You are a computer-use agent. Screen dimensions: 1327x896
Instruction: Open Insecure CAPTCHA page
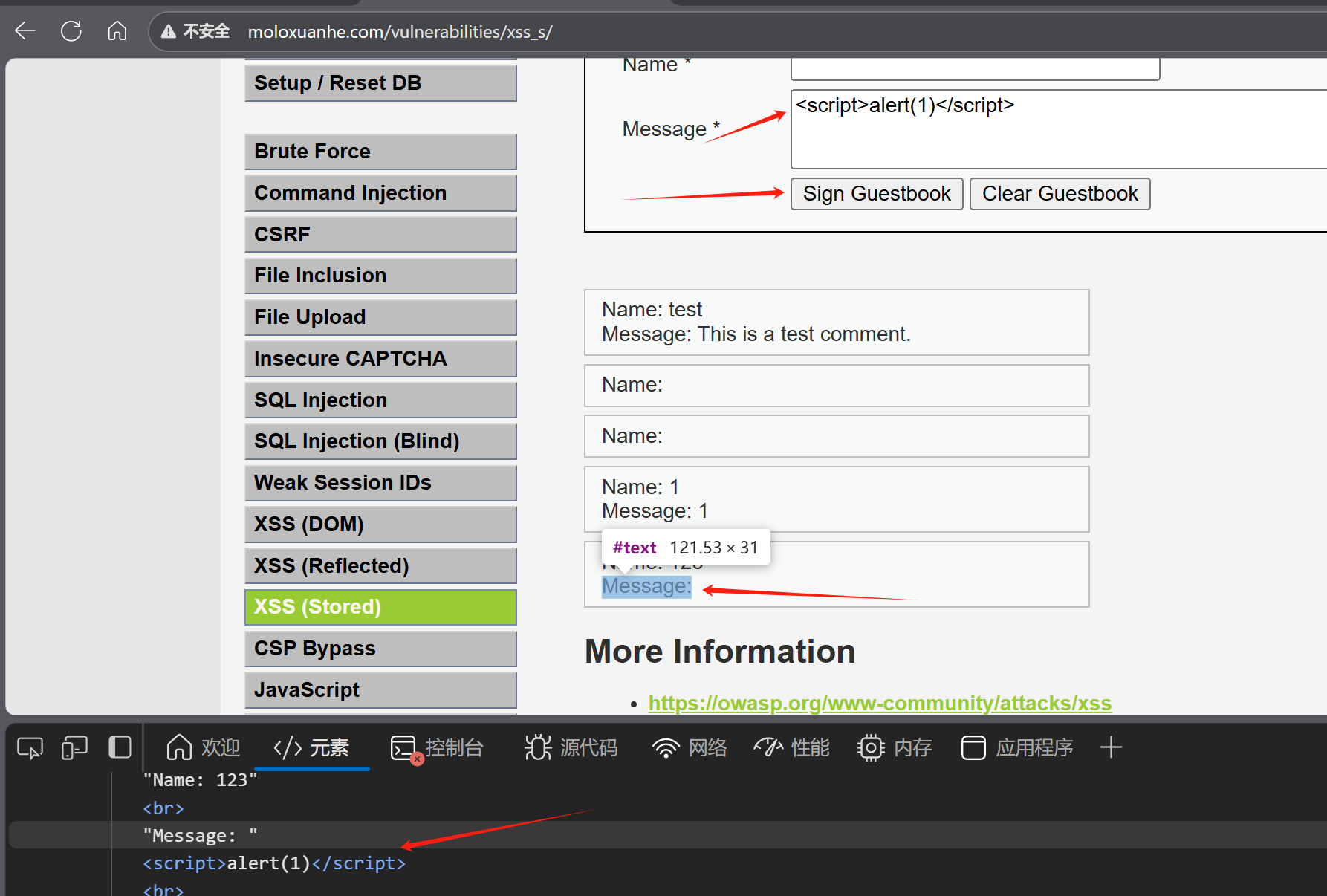tap(380, 359)
